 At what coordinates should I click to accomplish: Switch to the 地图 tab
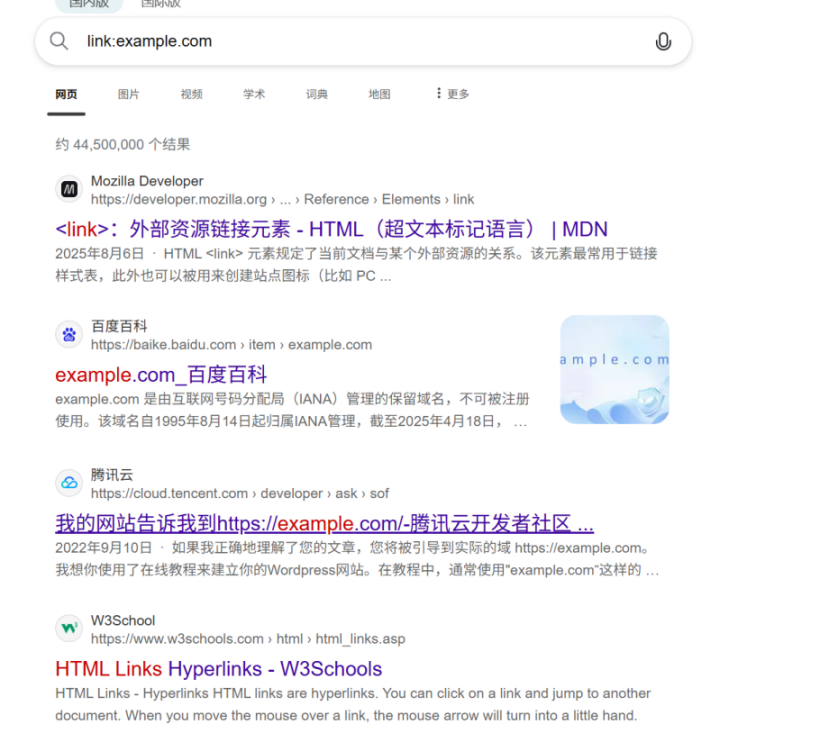(x=380, y=94)
